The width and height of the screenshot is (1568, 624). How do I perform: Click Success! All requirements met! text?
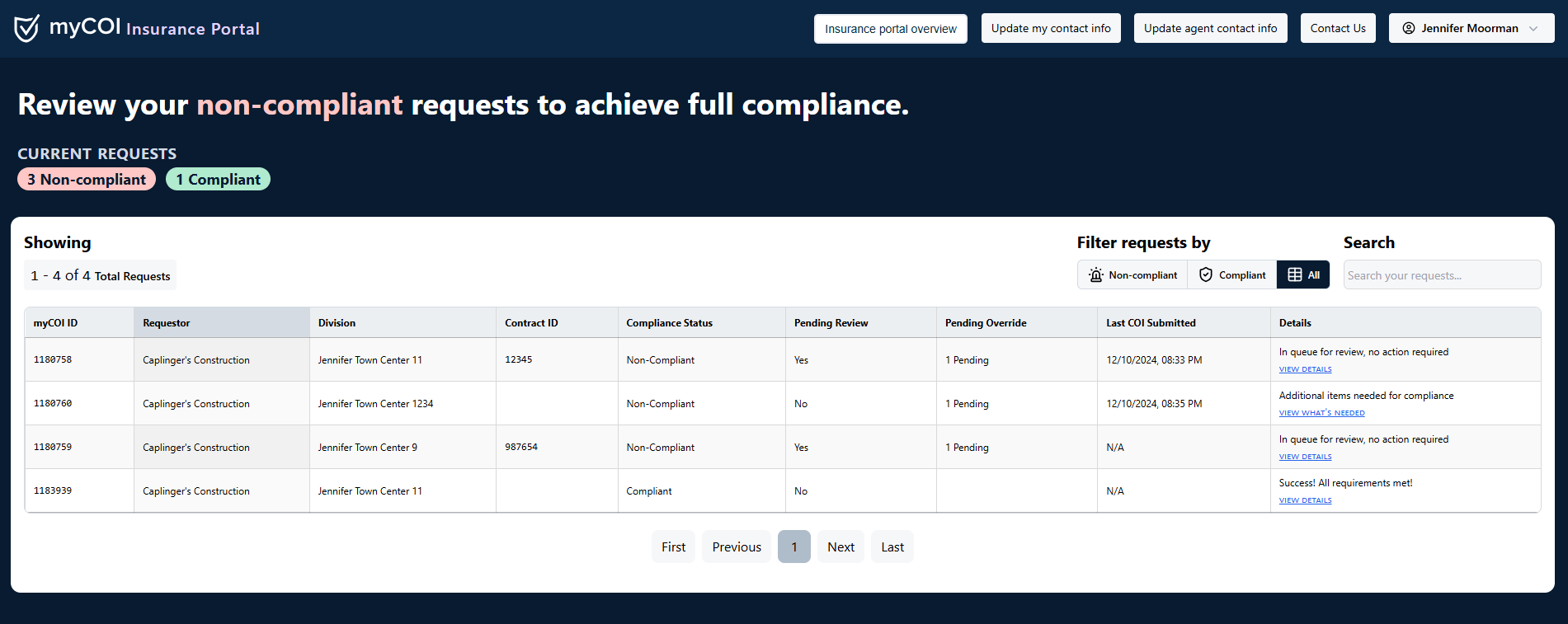pos(1345,483)
